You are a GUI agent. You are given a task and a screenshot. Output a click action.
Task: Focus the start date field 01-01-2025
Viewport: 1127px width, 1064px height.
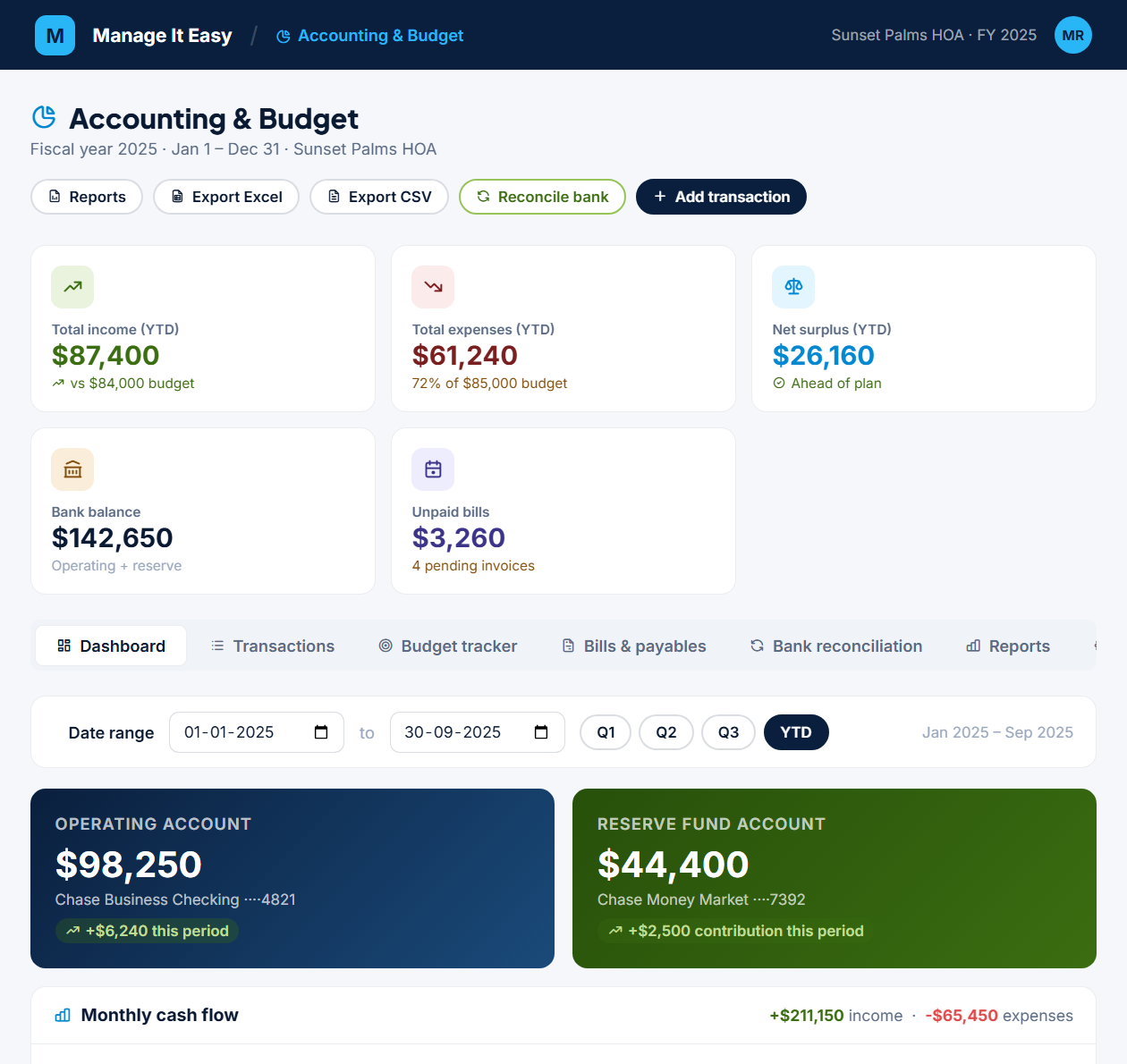tap(257, 732)
